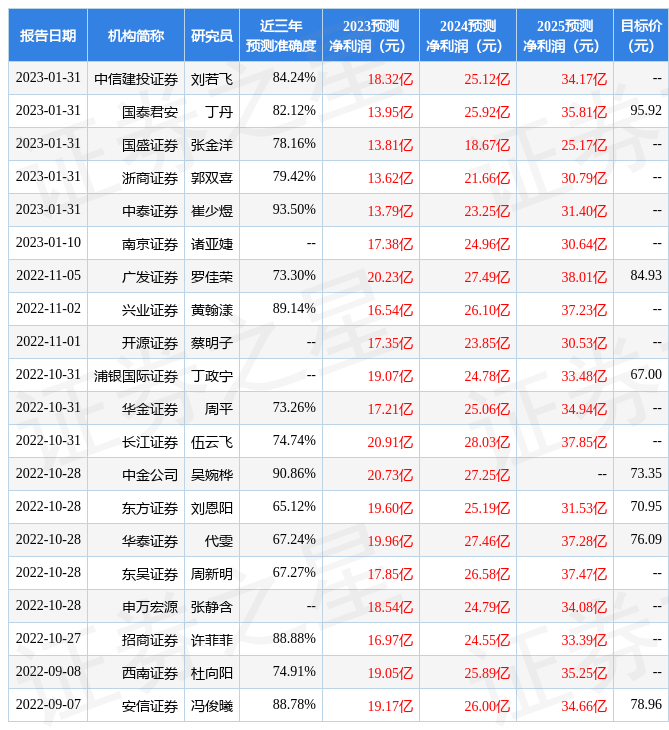Click analyst name 杜向阳
This screenshot has width=669, height=730.
point(212,673)
